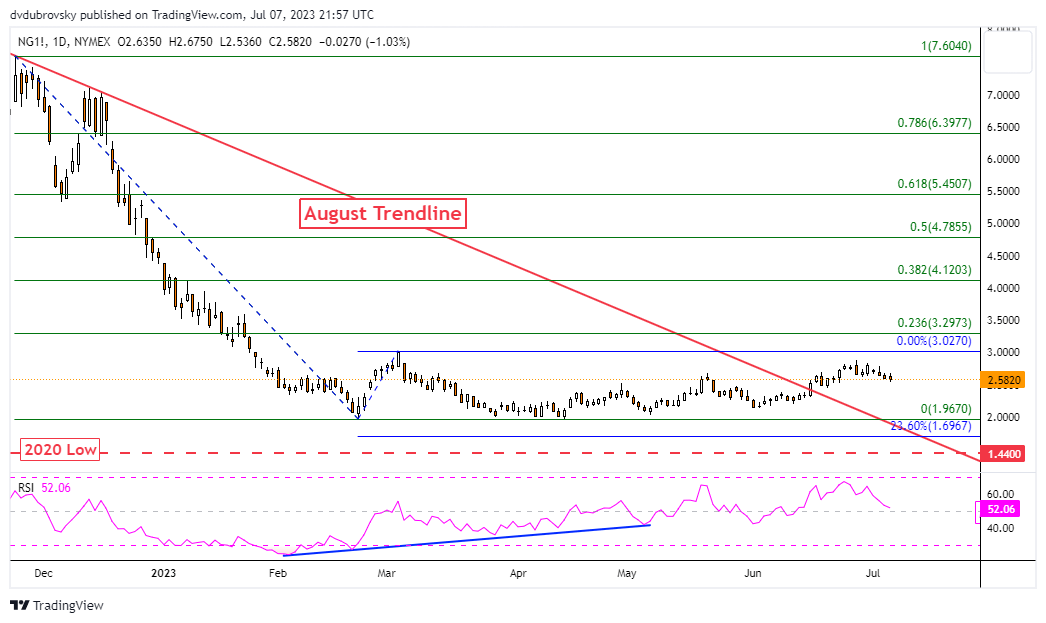Click the 'Mar' date axis label

pos(387,573)
